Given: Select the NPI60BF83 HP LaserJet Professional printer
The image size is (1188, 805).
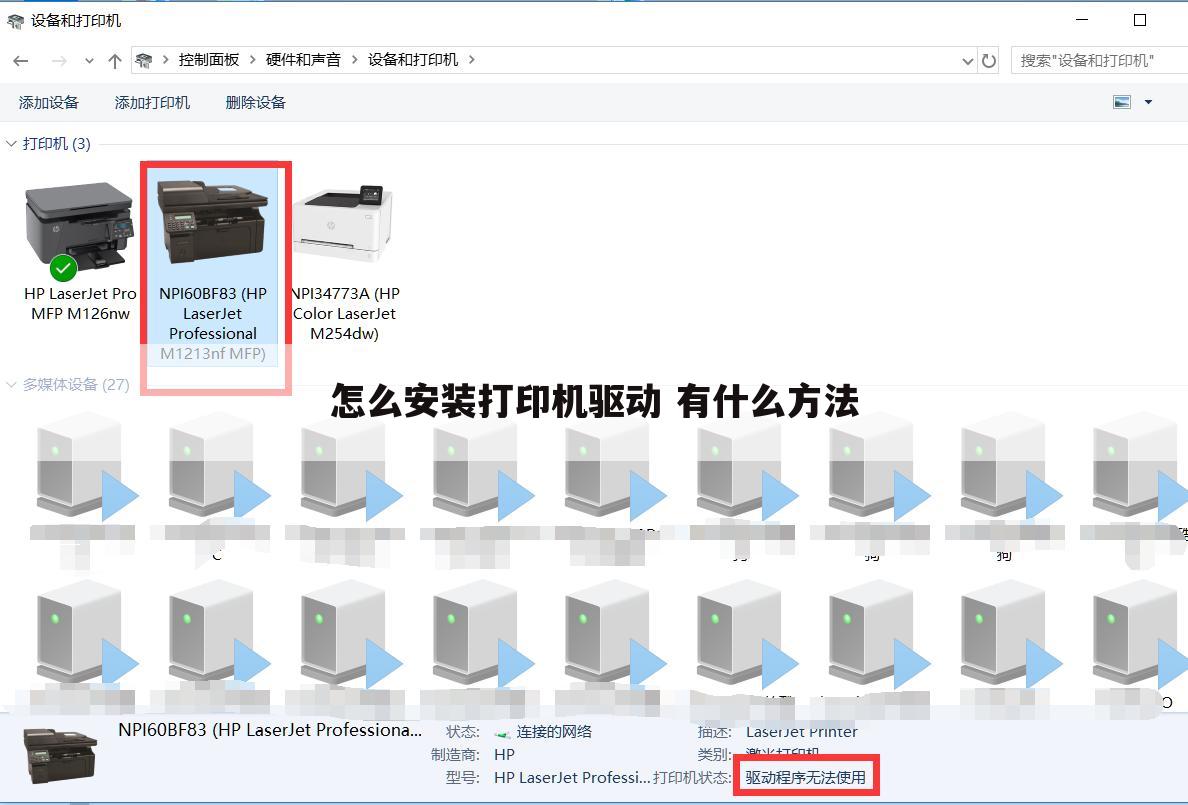Looking at the screenshot, I should click(x=213, y=265).
